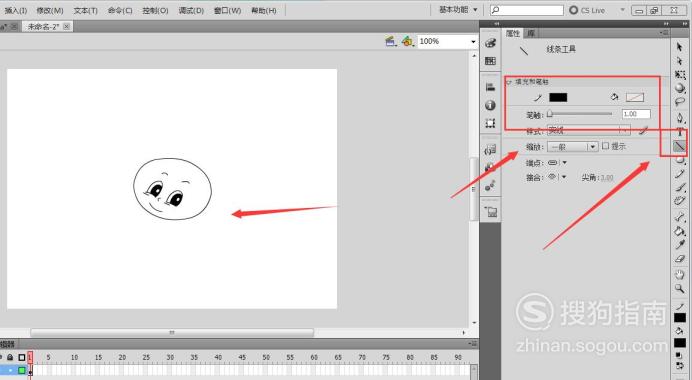Pick fill color in properties panel
Screen dimensions: 692x380
click(x=635, y=97)
